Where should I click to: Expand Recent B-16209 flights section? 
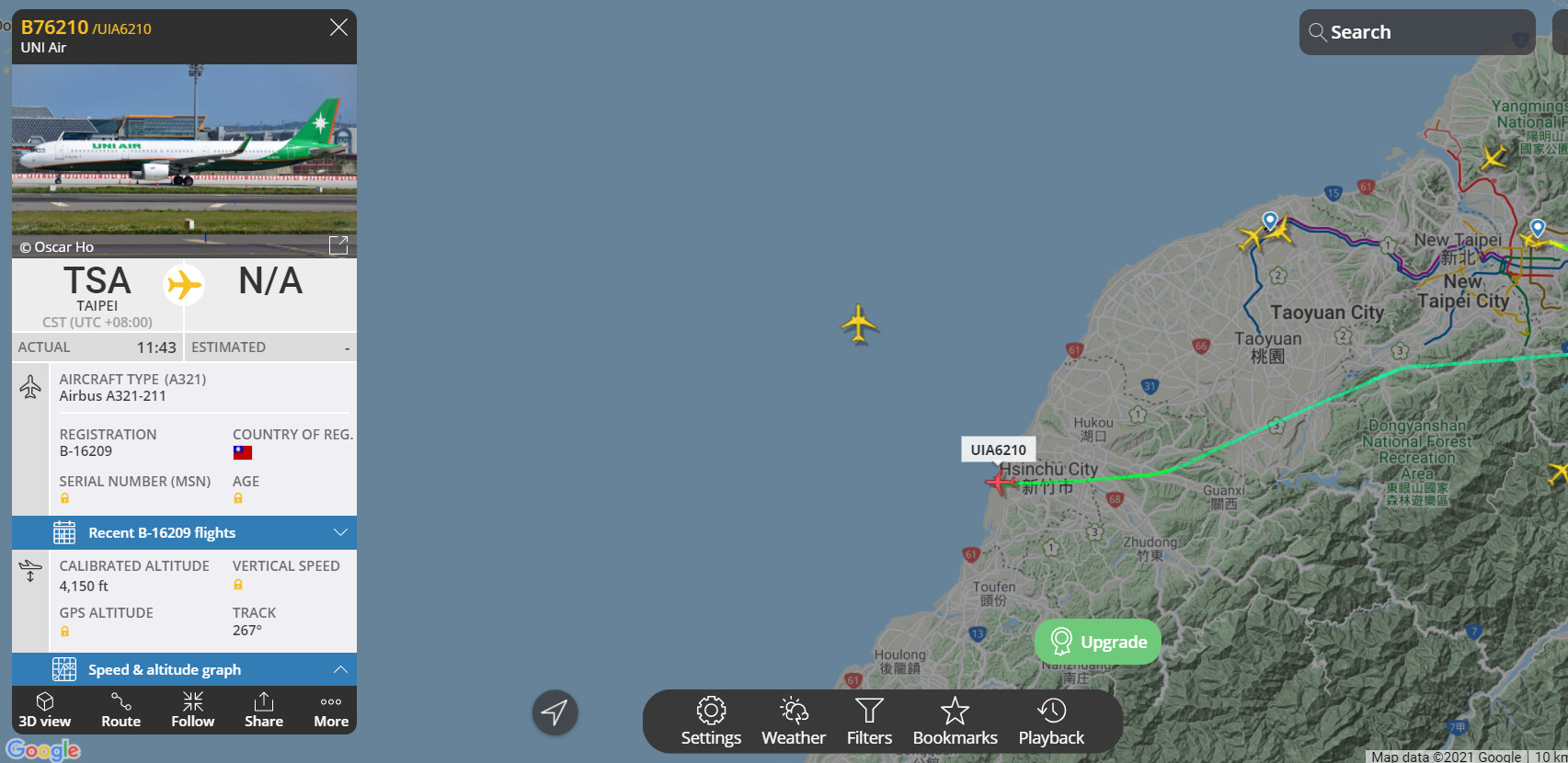184,532
